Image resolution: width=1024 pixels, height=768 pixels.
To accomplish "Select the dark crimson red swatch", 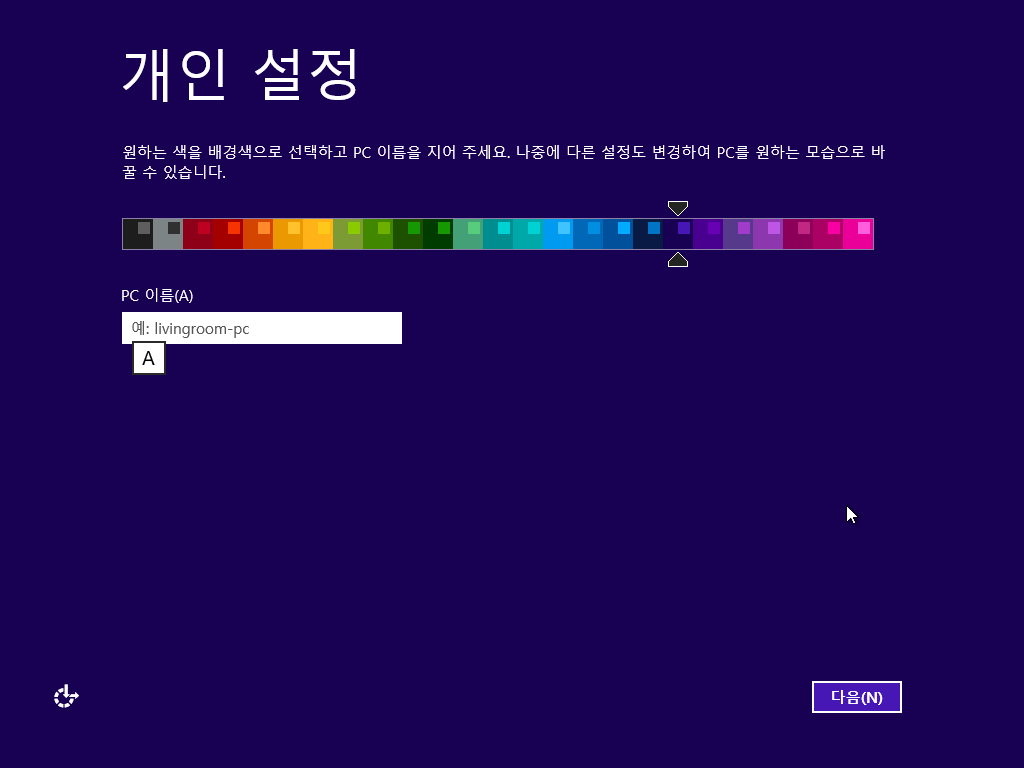I will [198, 234].
